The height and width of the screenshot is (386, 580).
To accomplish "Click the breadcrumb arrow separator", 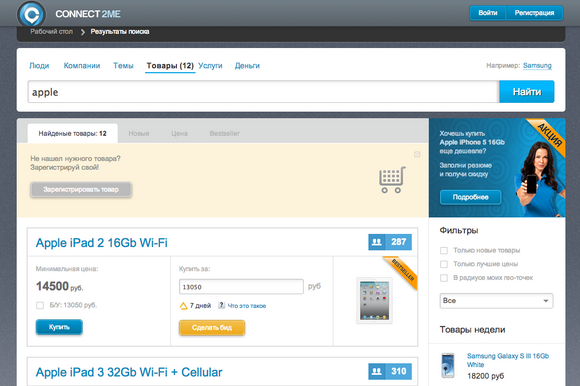I will (x=82, y=32).
